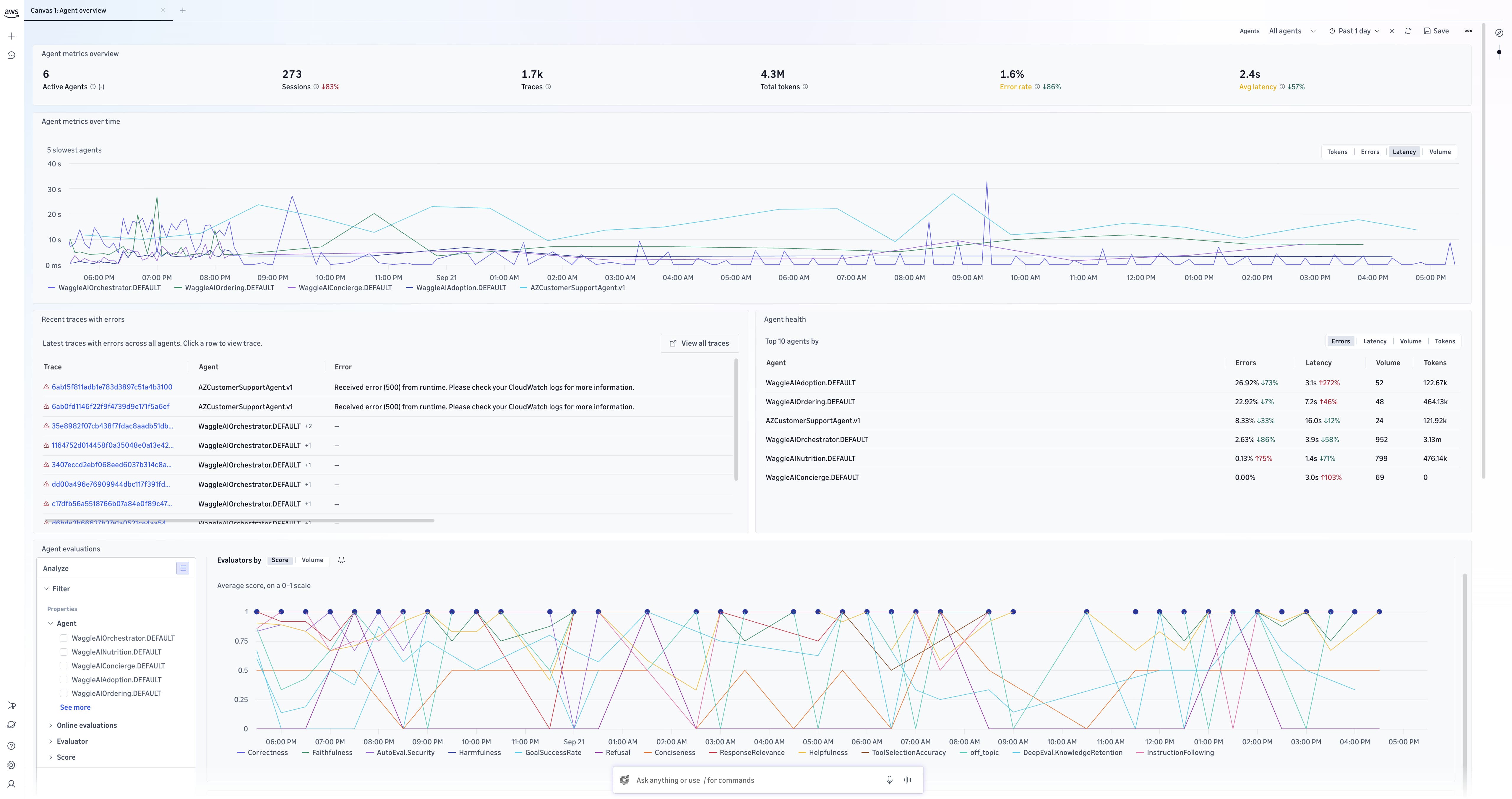Click the sparkle assistant icon in the ask bar

[624, 780]
